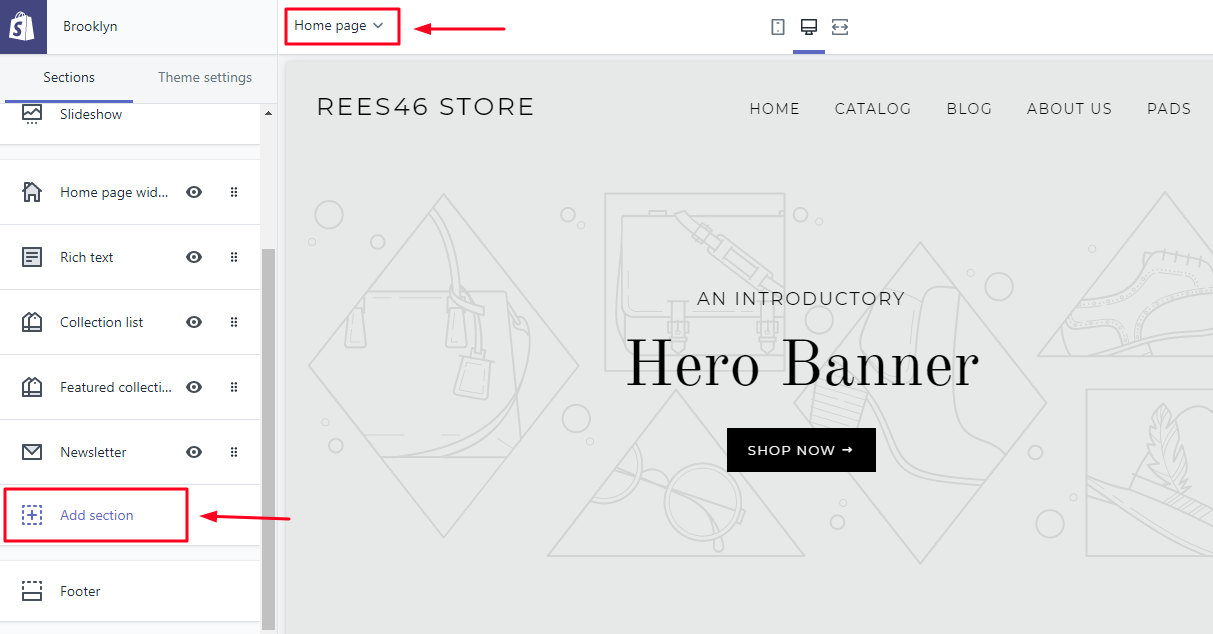This screenshot has width=1213, height=634.
Task: Hide the Featured collection section
Action: (194, 387)
